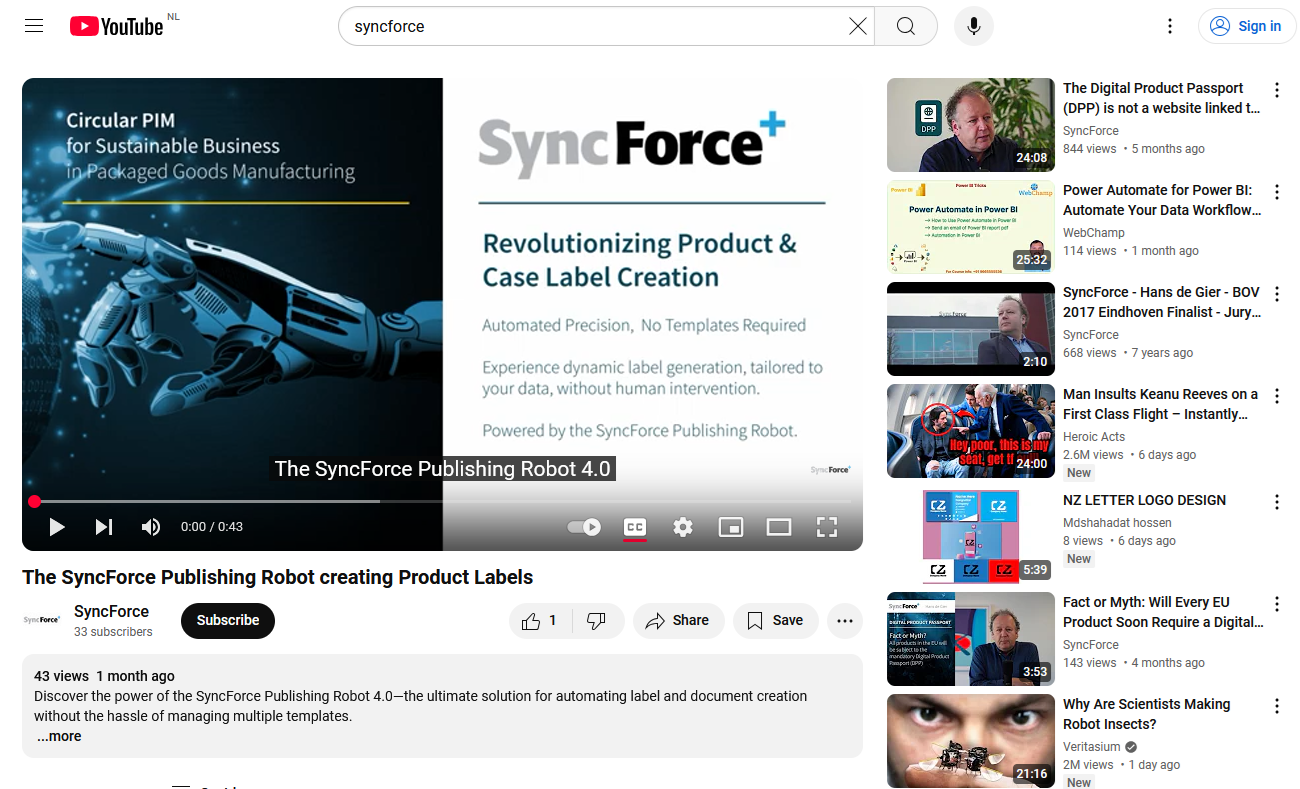Open the Power Automate for Power BI thumbnail

click(x=971, y=227)
